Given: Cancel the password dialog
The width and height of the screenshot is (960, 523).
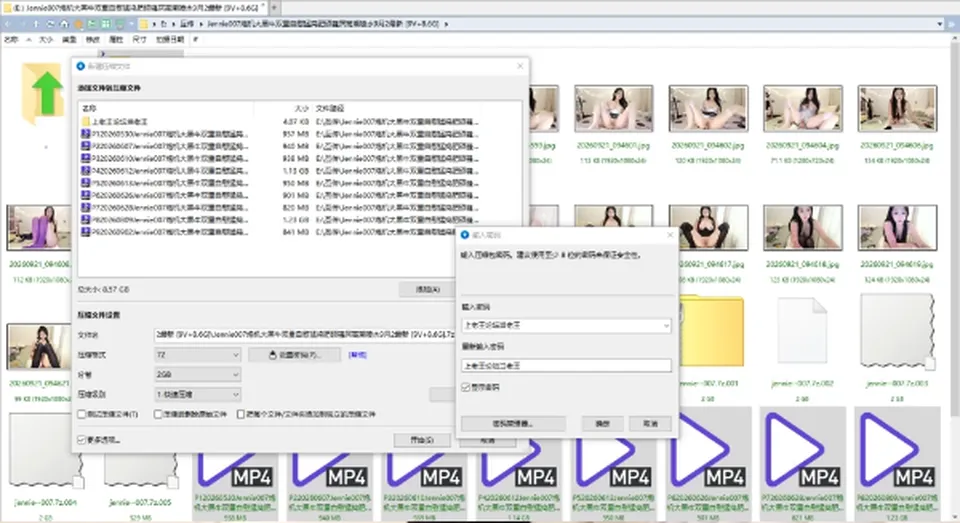Looking at the screenshot, I should click(x=650, y=424).
